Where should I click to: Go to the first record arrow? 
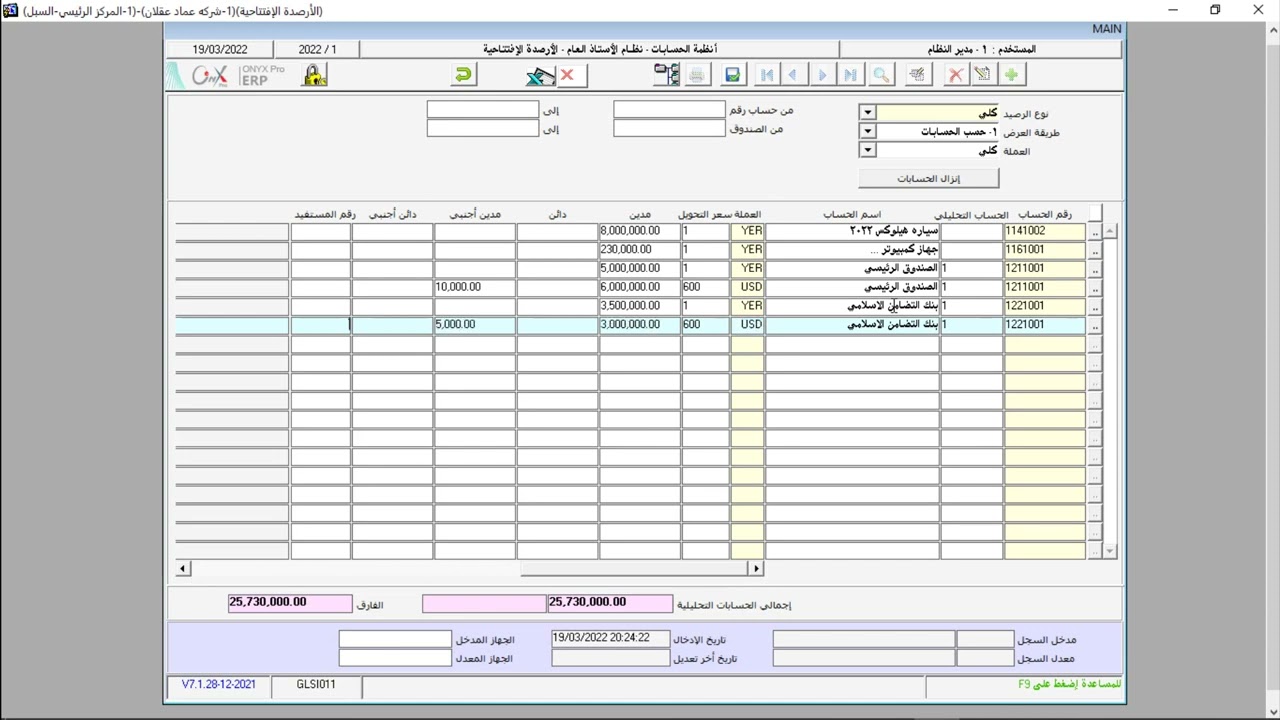(766, 75)
